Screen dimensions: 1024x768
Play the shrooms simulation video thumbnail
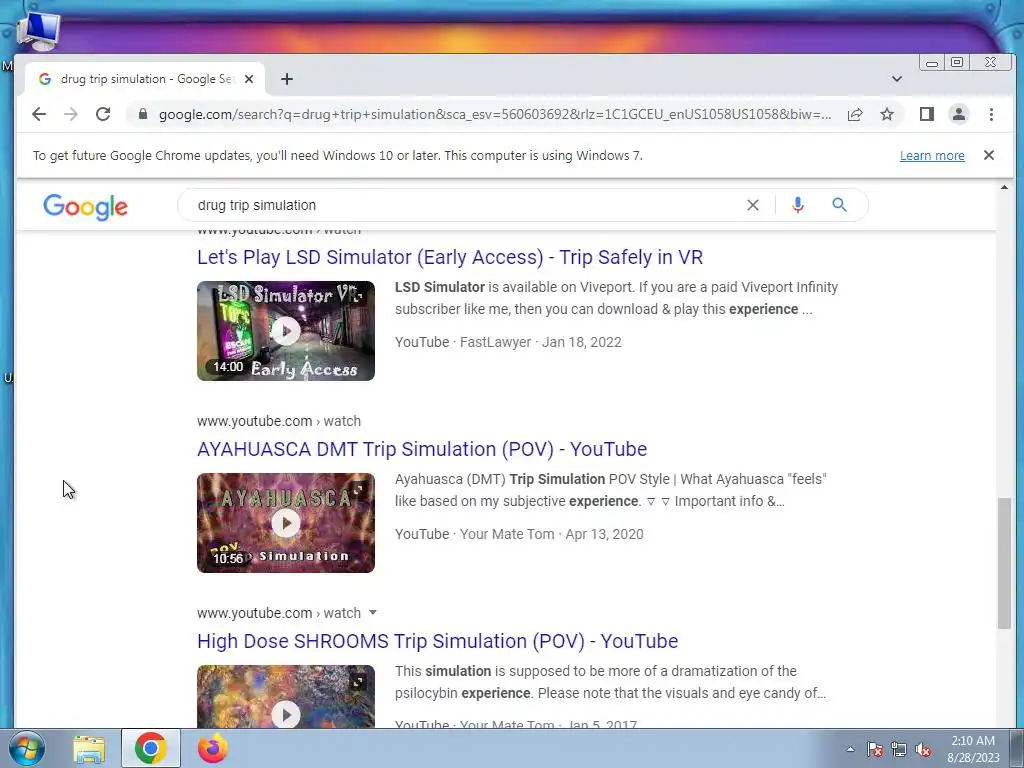(286, 696)
